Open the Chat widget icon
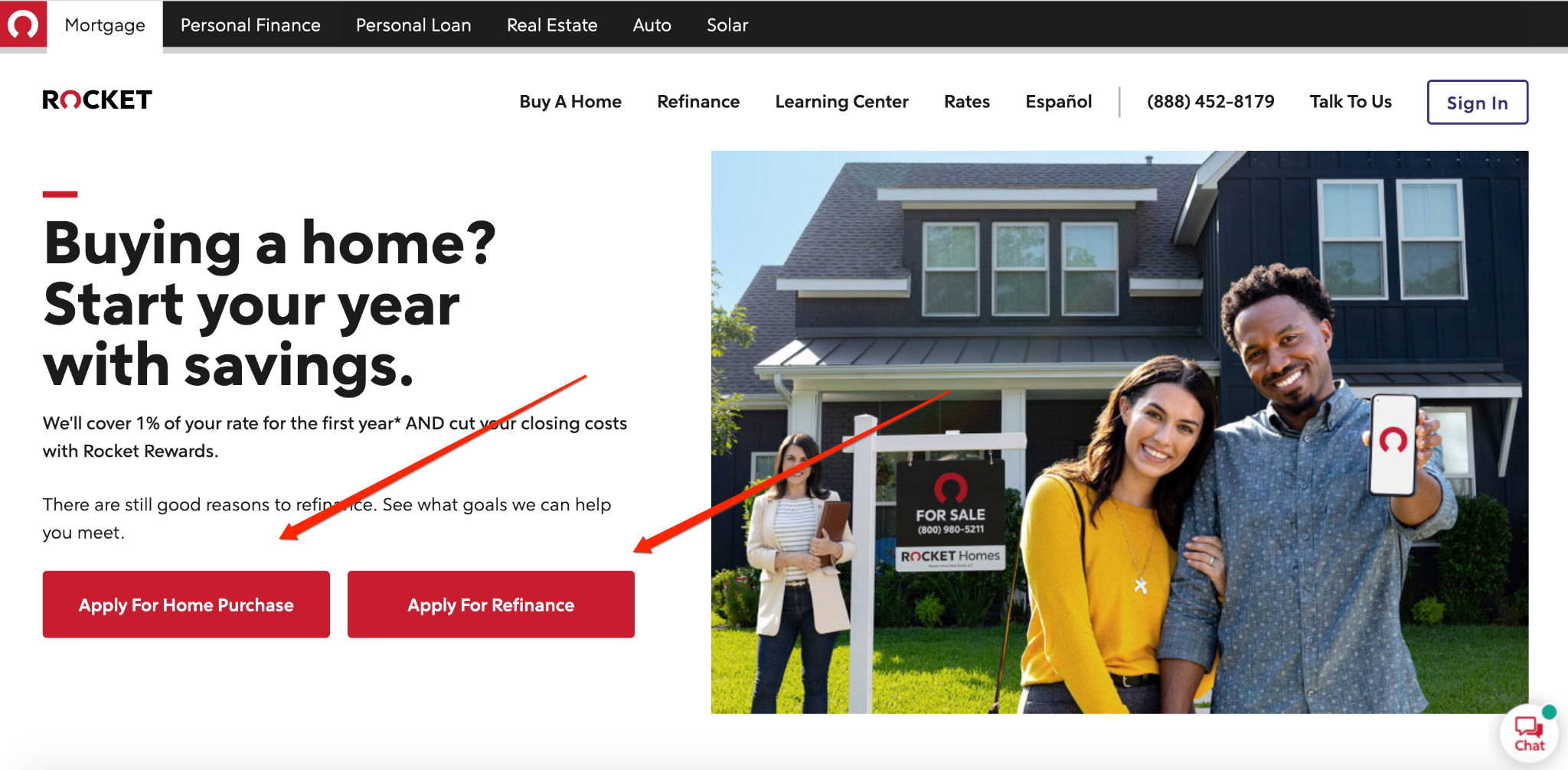The height and width of the screenshot is (770, 1568). coord(1529,733)
